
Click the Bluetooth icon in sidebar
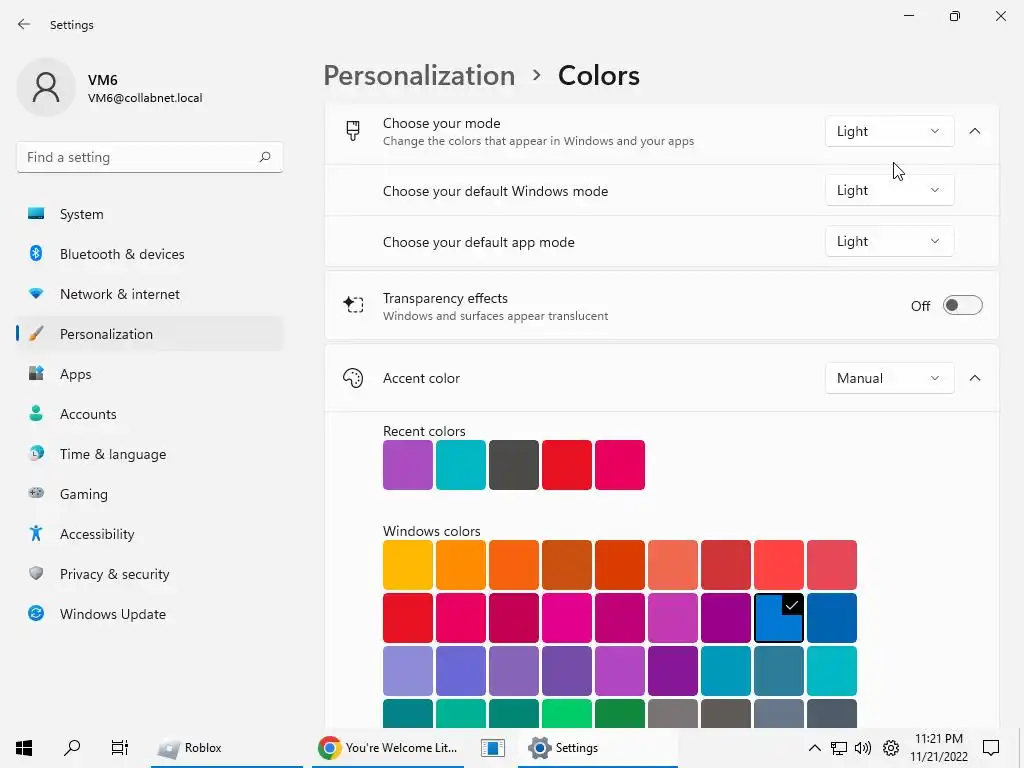pyautogui.click(x=36, y=253)
